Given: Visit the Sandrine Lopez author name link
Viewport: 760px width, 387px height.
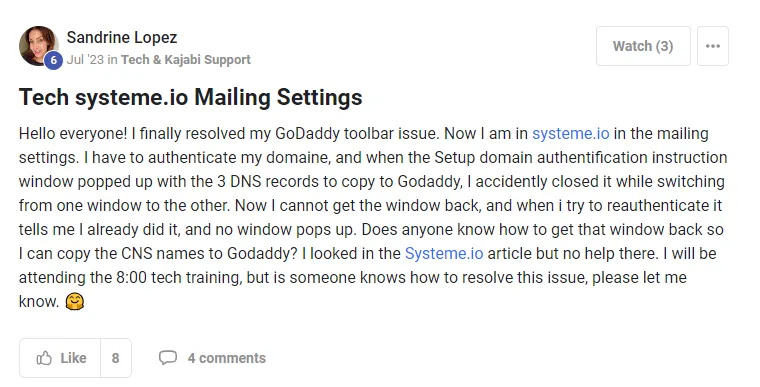Looking at the screenshot, I should coord(122,37).
